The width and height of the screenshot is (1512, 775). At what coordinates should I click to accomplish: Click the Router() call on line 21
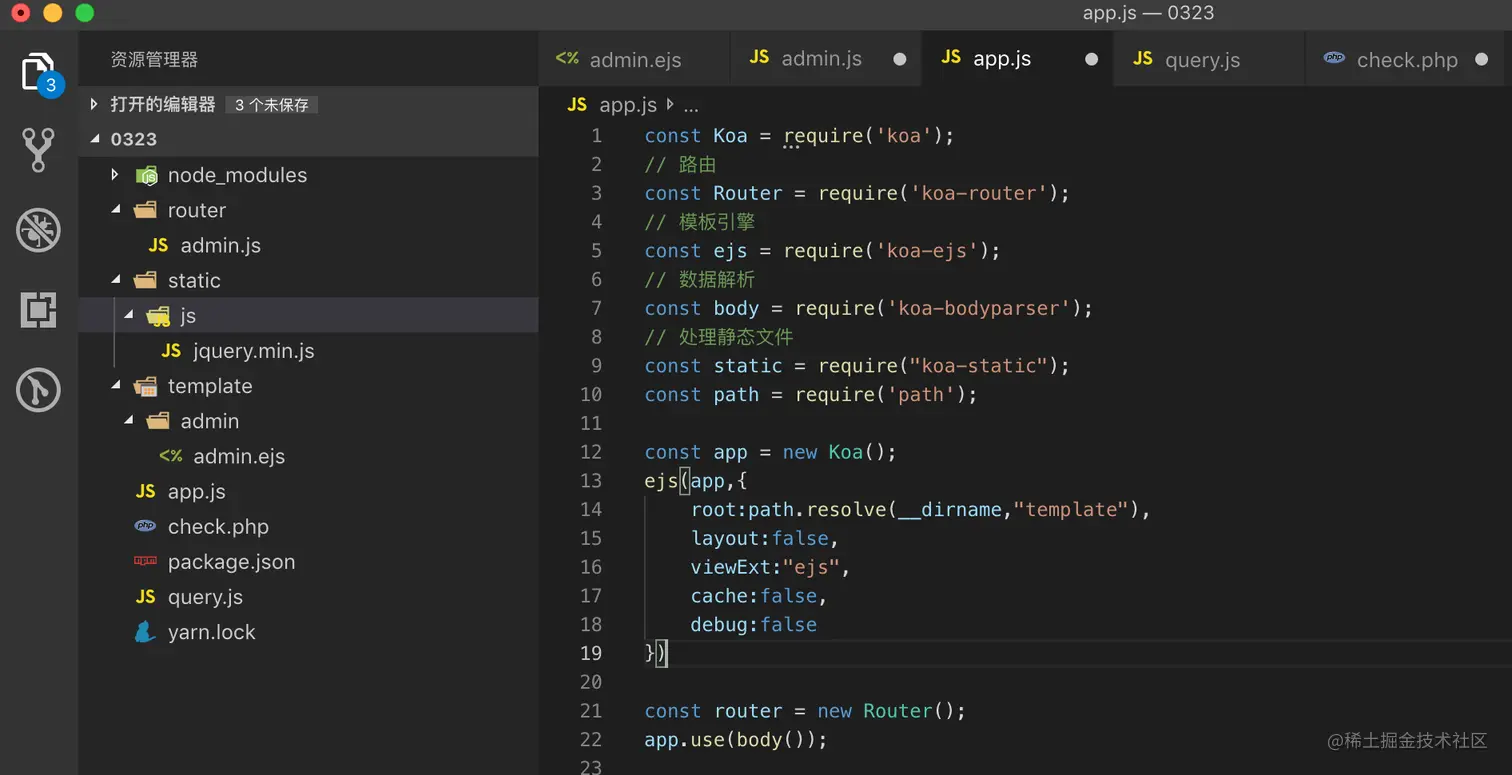point(909,711)
